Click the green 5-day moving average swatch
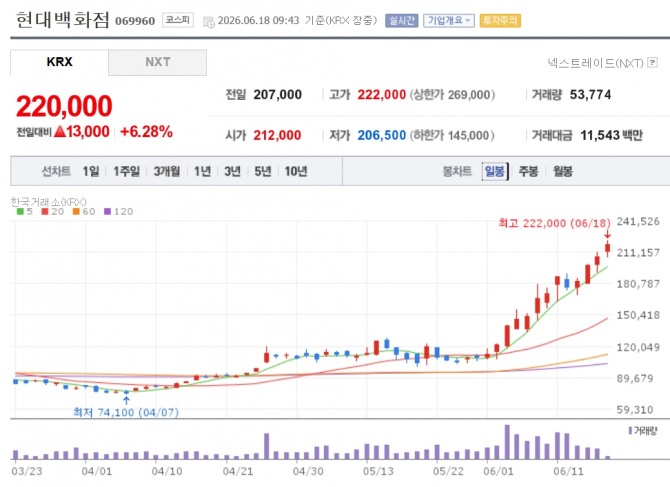The width and height of the screenshot is (670, 487). point(20,211)
